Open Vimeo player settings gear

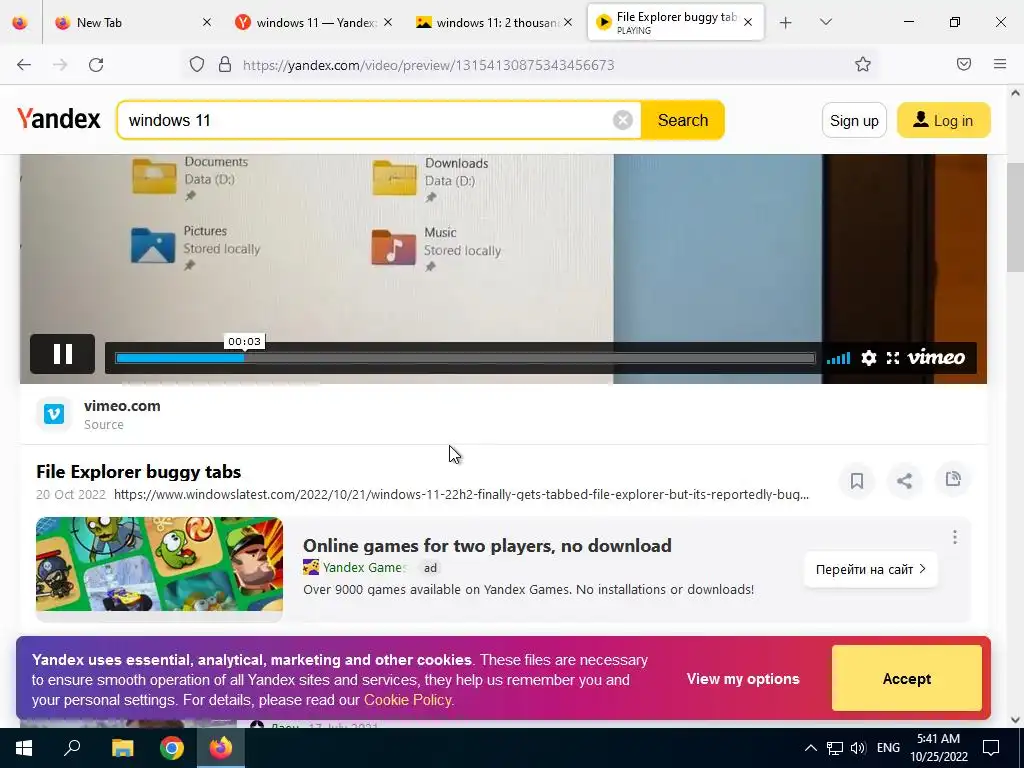869,358
